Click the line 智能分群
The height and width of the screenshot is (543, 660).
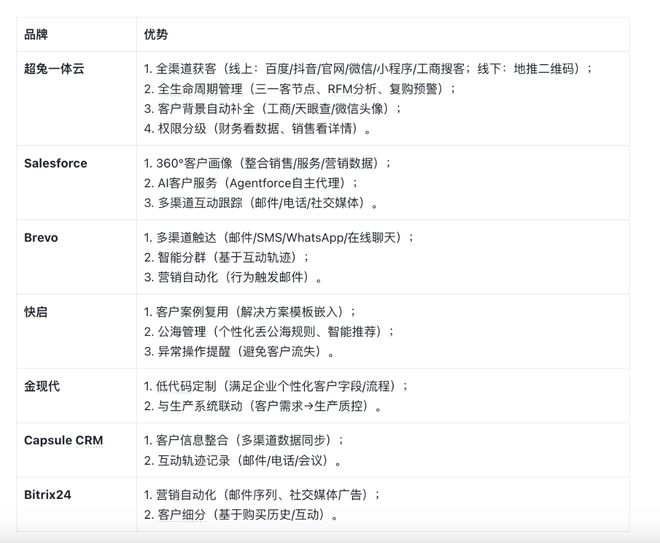(x=227, y=257)
